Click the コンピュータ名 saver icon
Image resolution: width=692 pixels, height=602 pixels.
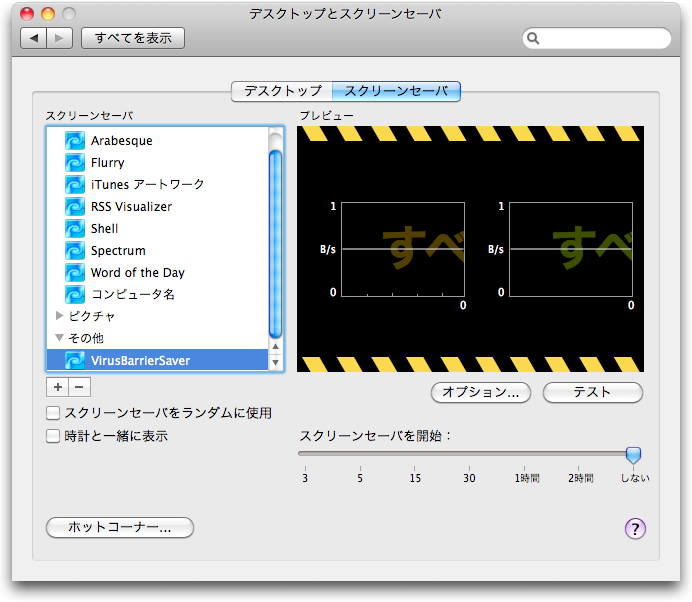pyautogui.click(x=75, y=294)
